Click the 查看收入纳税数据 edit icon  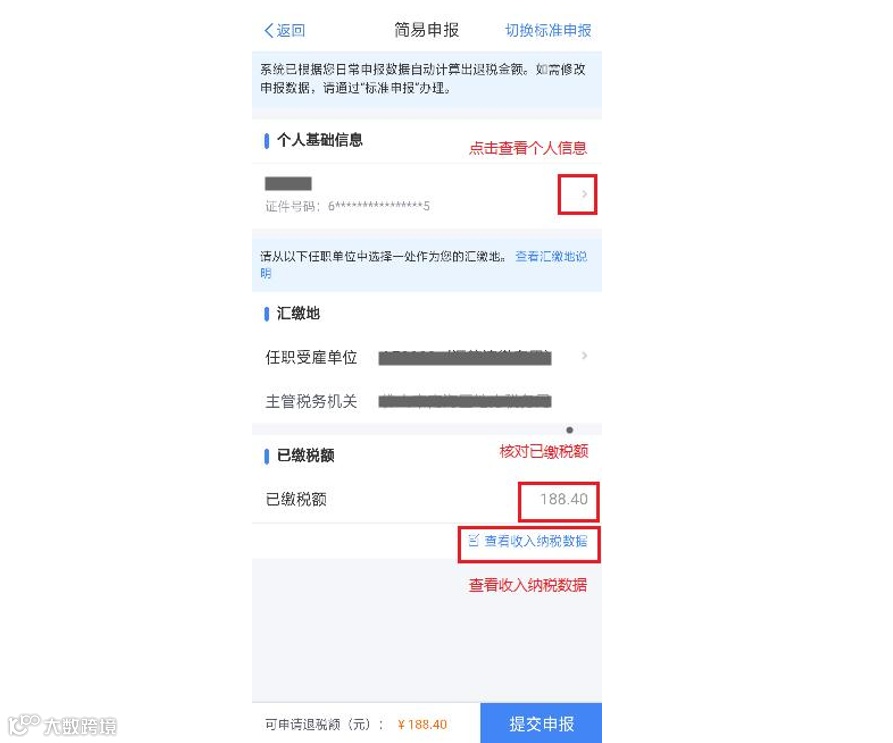pos(473,540)
